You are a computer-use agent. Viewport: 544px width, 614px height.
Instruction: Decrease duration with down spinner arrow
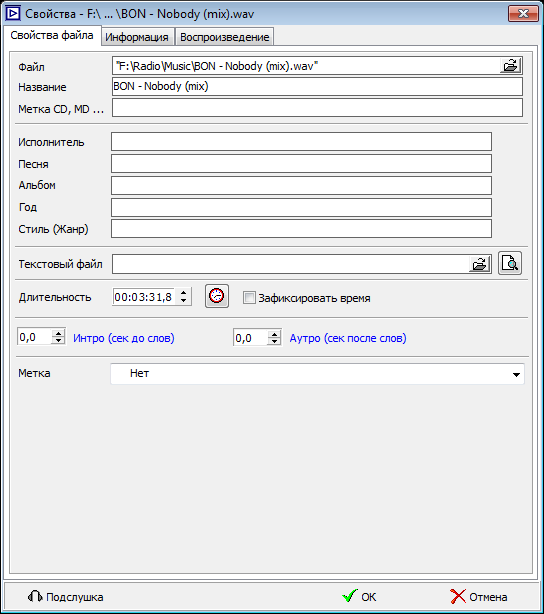183,300
